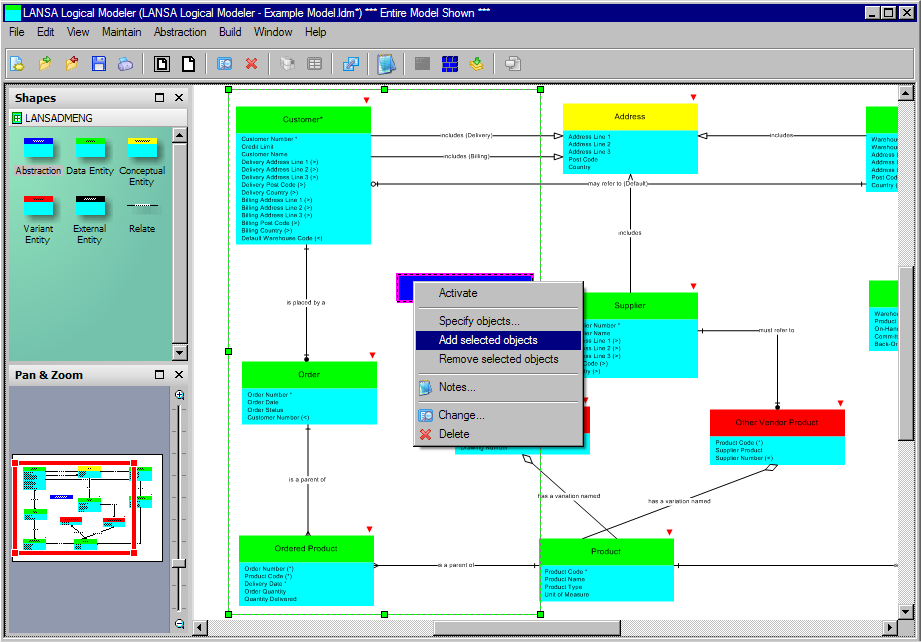
Task: Open the Window menu
Action: (273, 32)
